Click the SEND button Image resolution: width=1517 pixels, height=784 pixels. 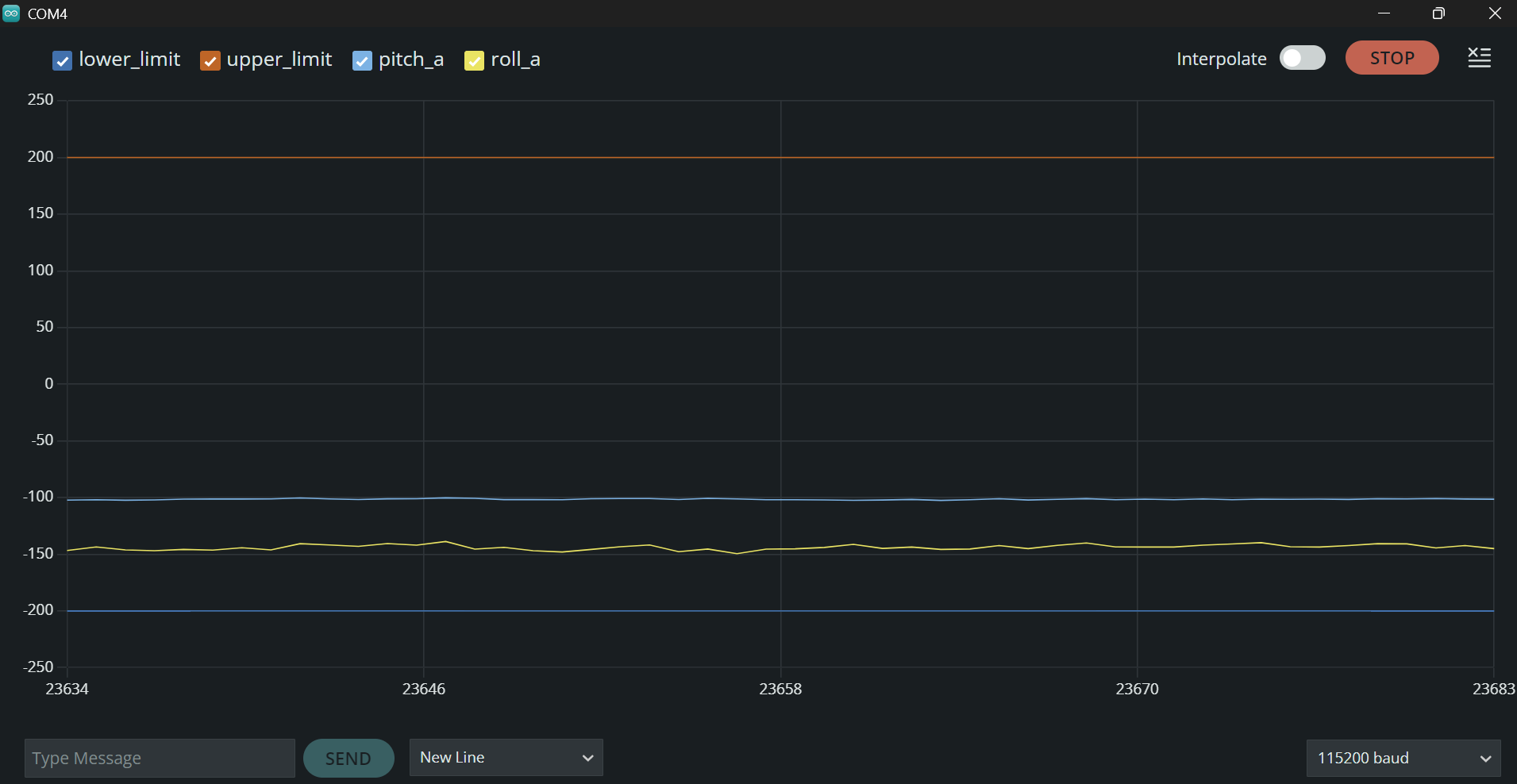pos(348,759)
